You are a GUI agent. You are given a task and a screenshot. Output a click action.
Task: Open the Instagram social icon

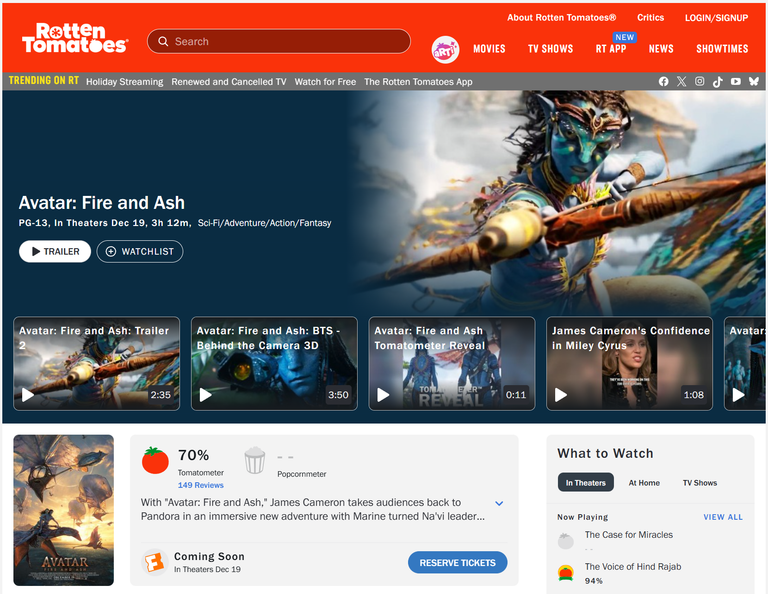[700, 82]
